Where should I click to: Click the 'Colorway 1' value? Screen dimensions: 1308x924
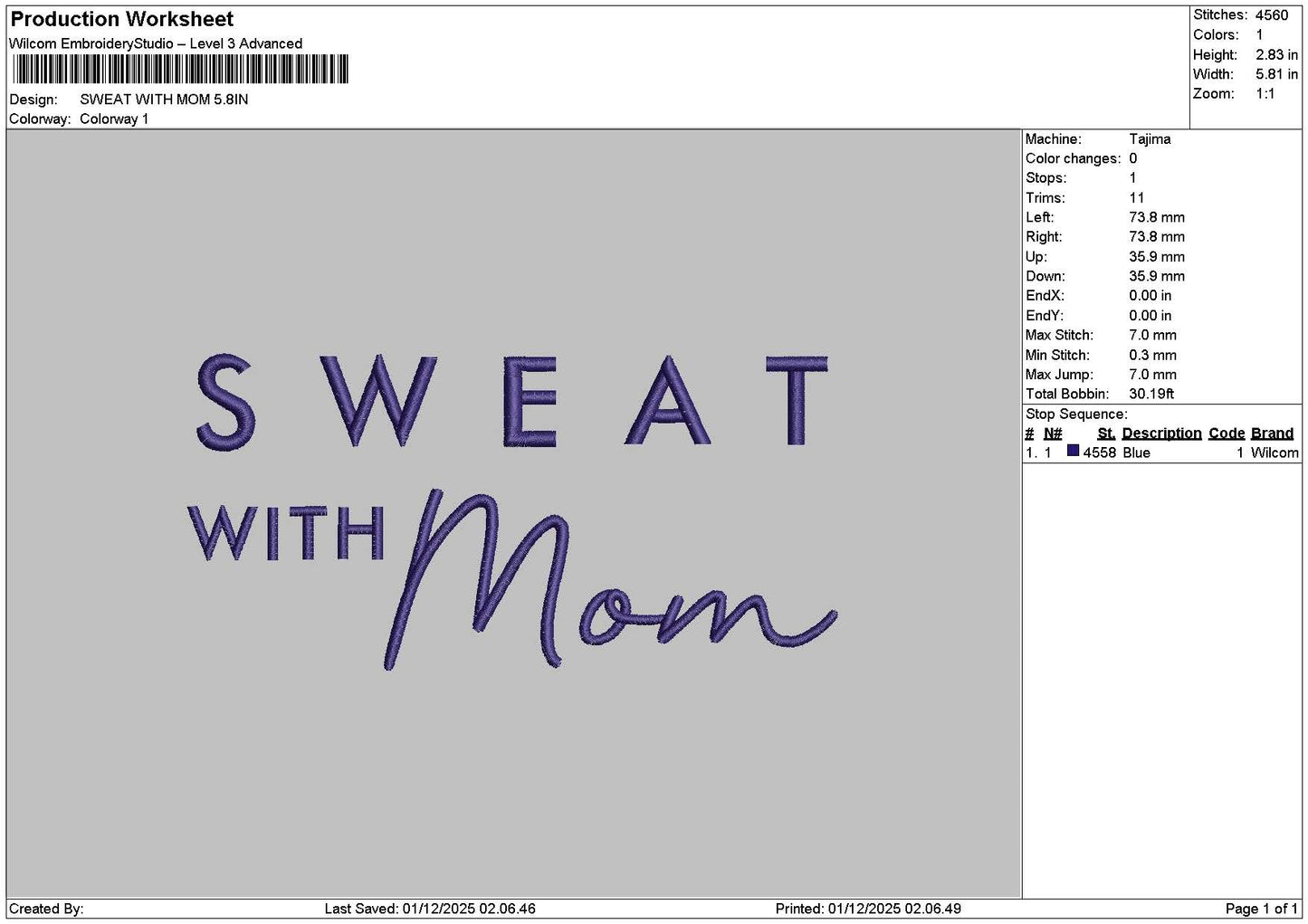click(114, 119)
